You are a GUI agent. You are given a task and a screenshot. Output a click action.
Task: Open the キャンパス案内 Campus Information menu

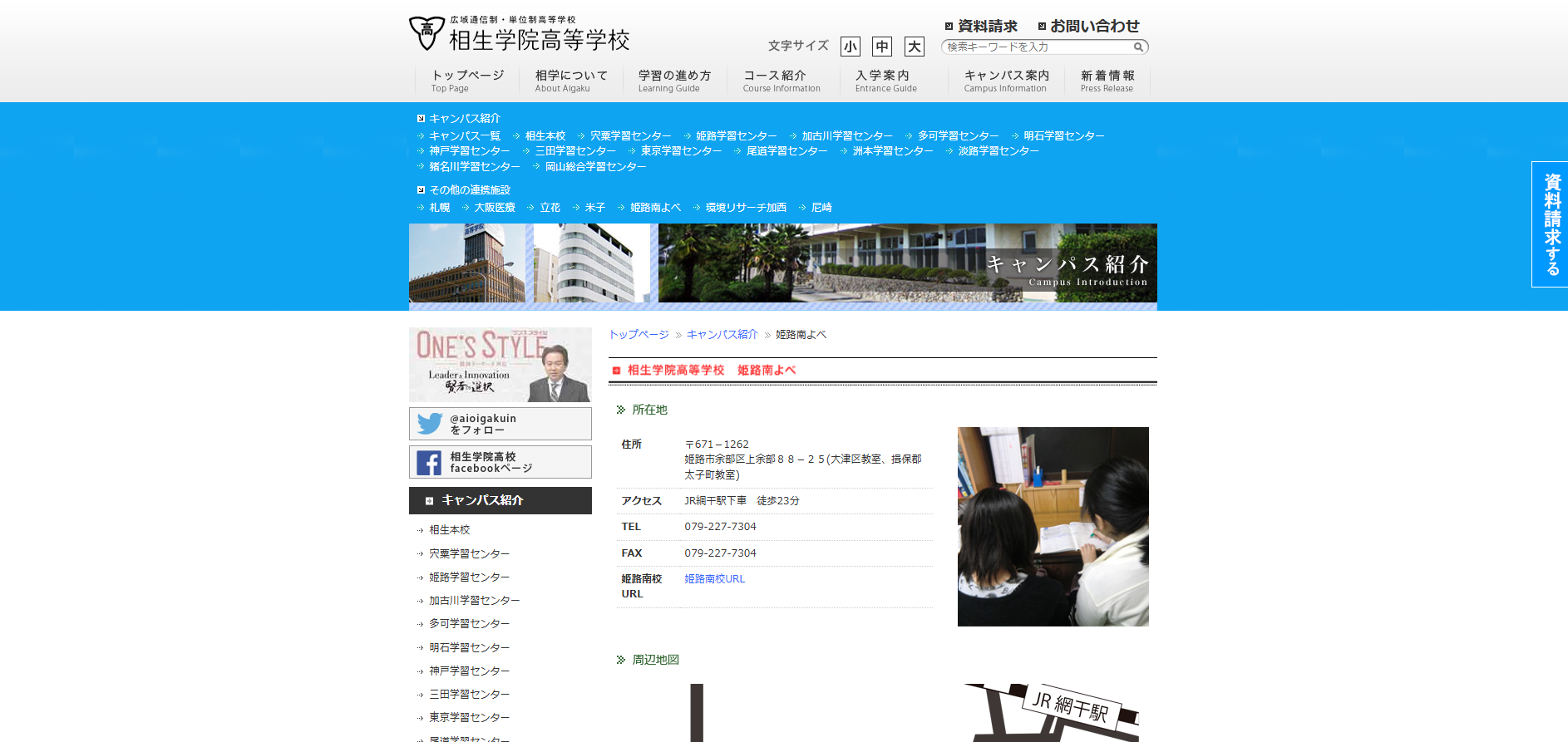tap(1005, 81)
